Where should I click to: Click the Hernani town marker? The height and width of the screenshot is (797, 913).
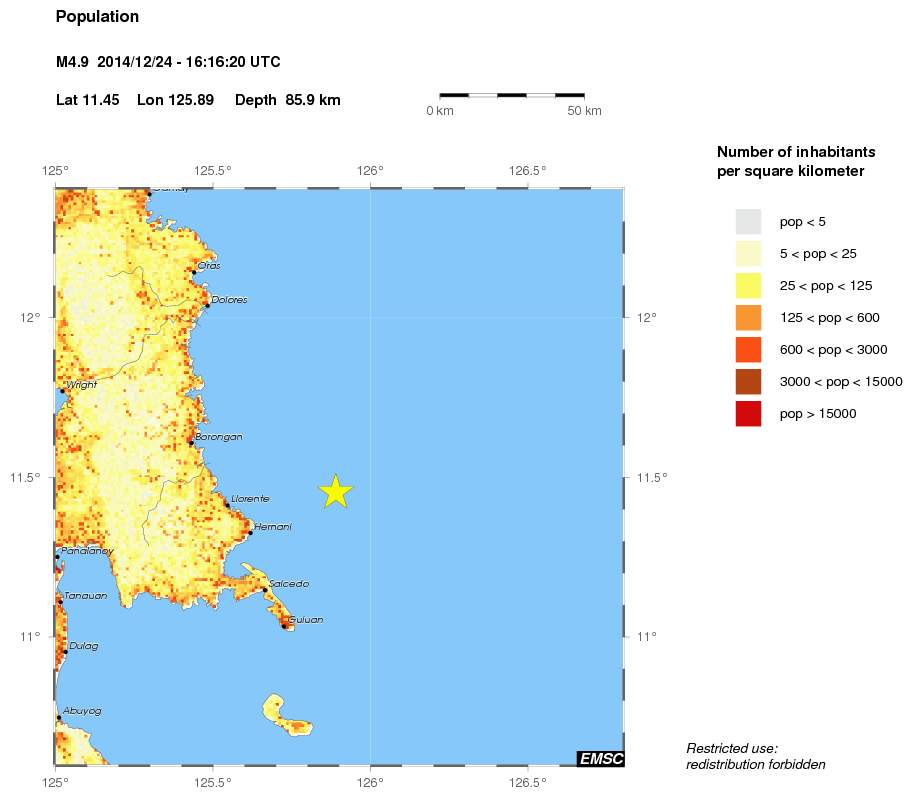(x=249, y=532)
